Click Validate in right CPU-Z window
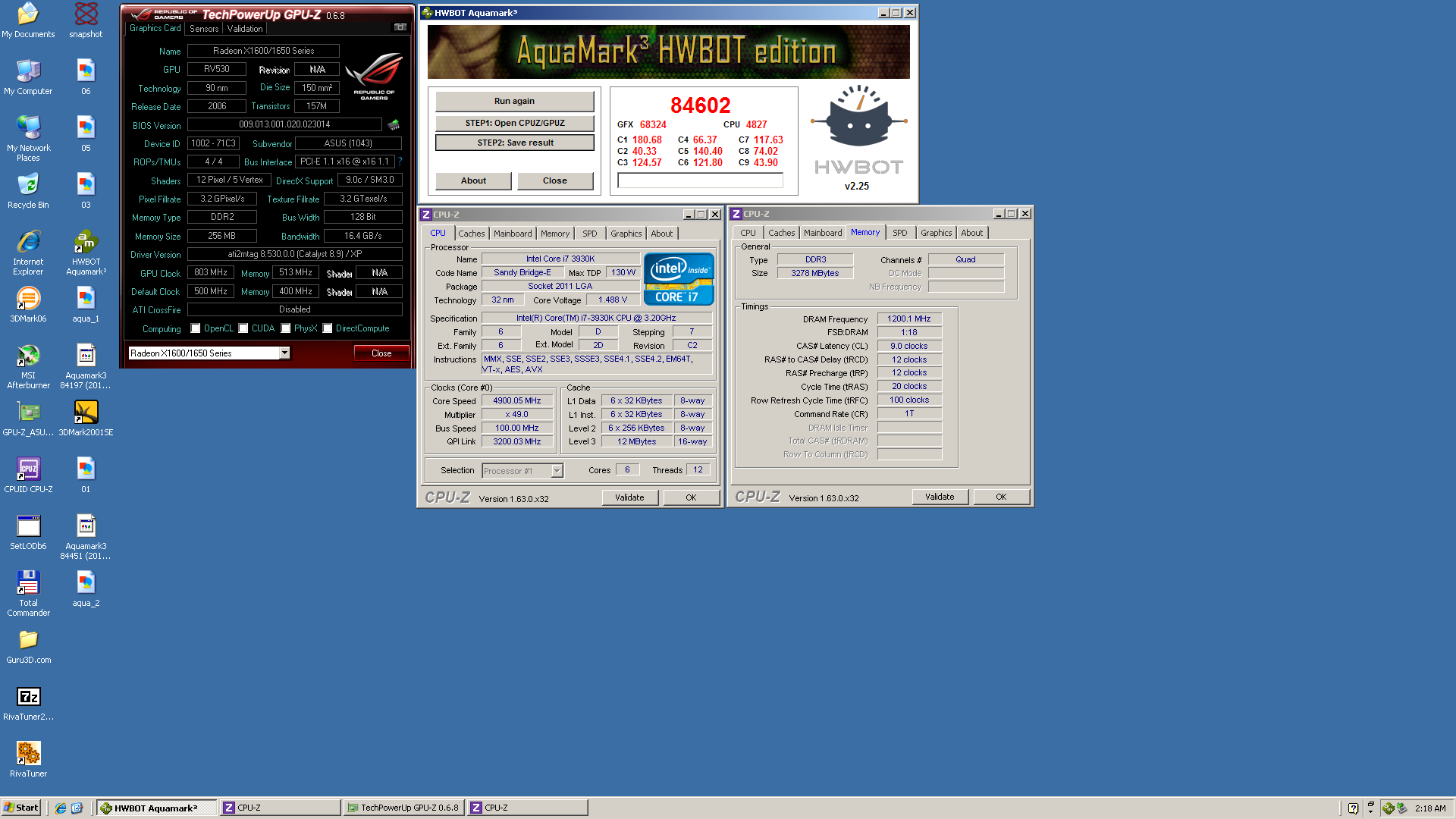 click(940, 497)
